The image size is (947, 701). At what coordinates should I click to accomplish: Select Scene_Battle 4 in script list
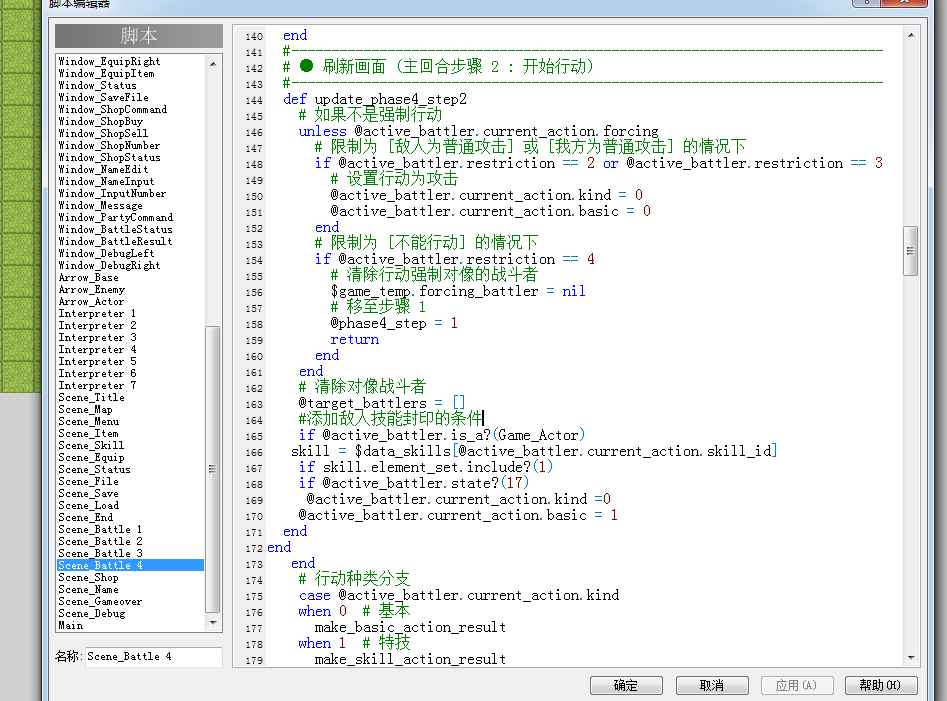130,565
